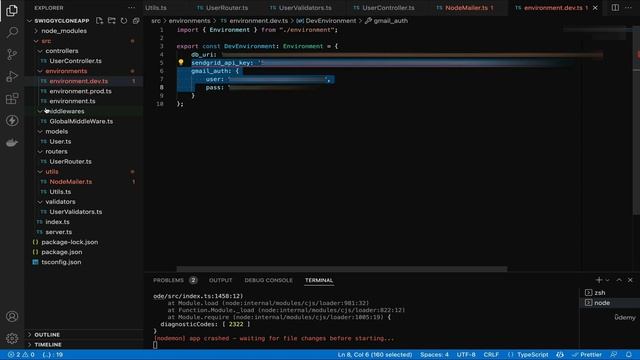Open the Search view in activity bar
This screenshot has height=360, width=640.
[12, 32]
